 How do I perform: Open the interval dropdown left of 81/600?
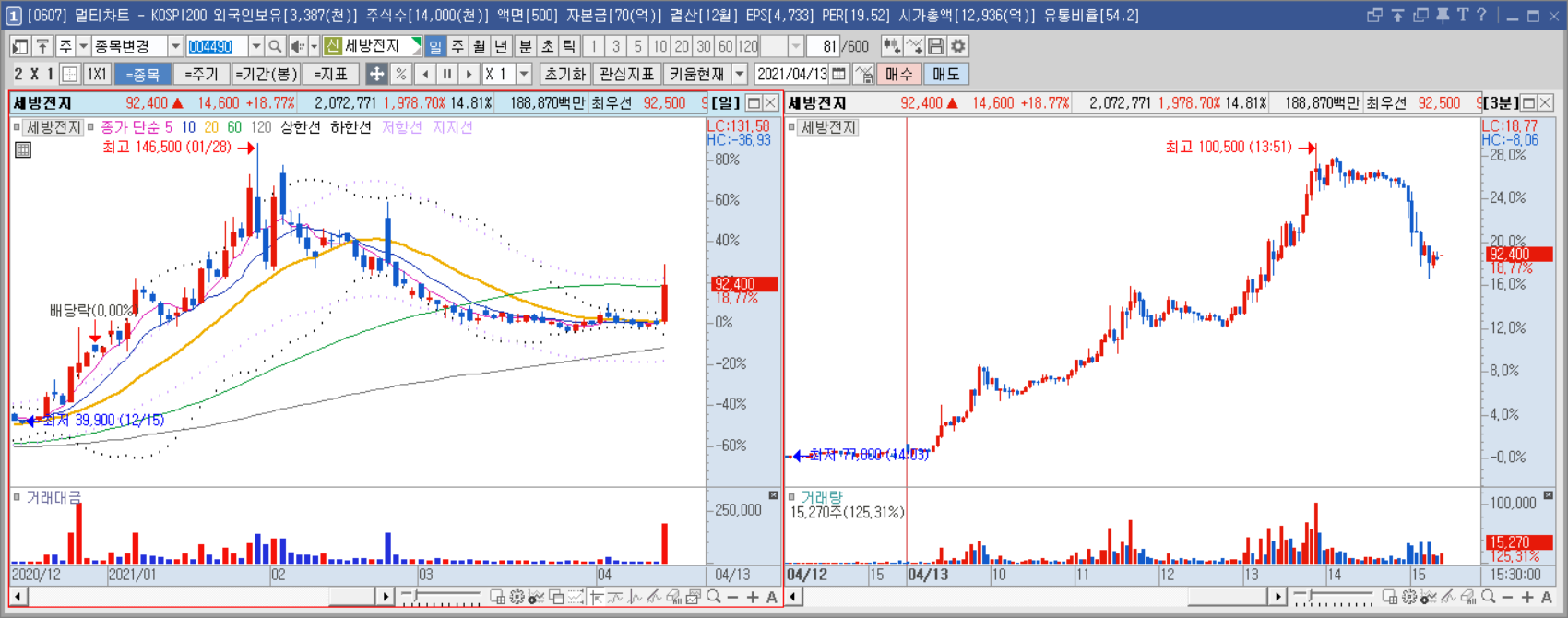coord(796,46)
